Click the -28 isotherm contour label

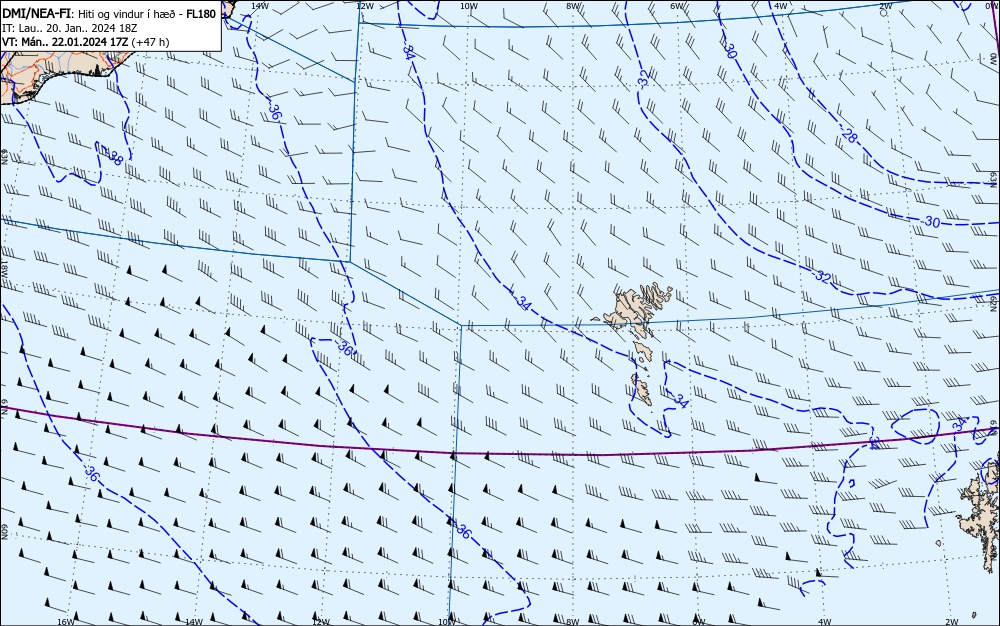click(x=849, y=135)
